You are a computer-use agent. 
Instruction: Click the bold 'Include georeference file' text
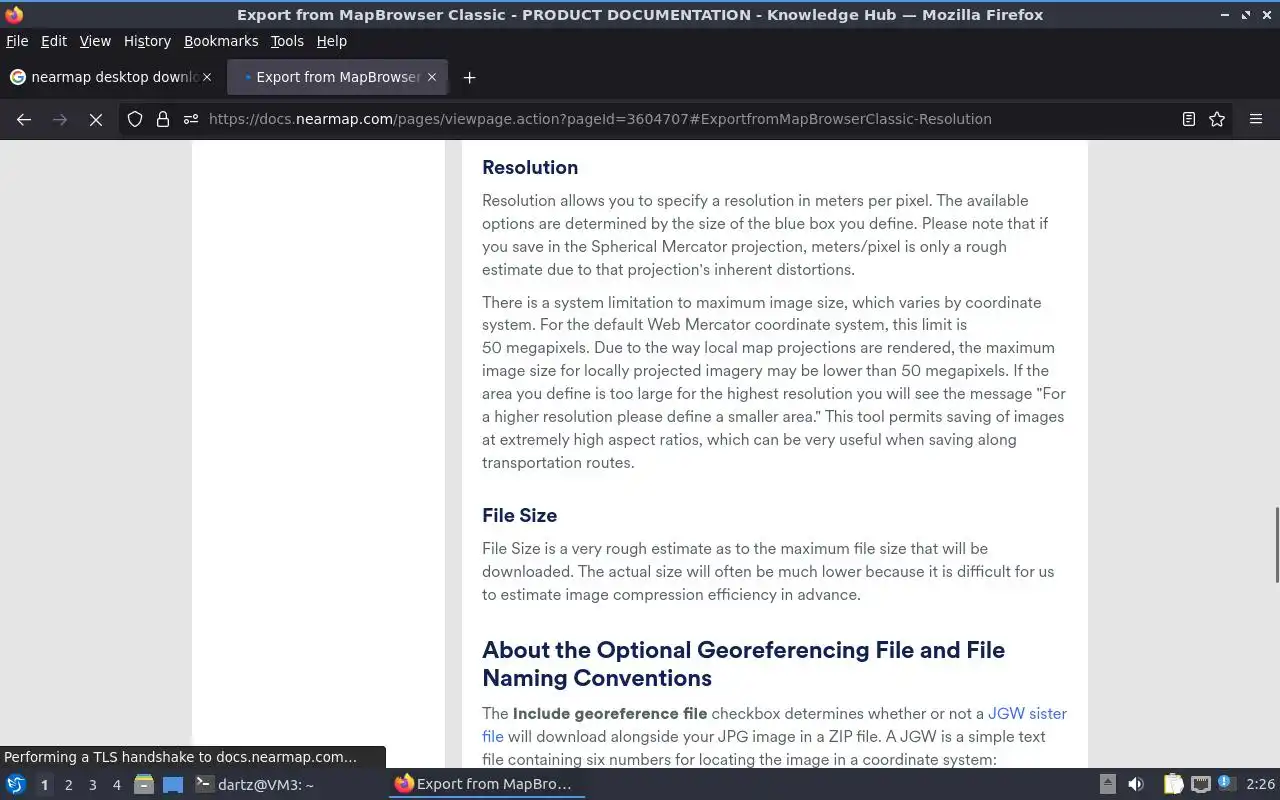point(610,714)
